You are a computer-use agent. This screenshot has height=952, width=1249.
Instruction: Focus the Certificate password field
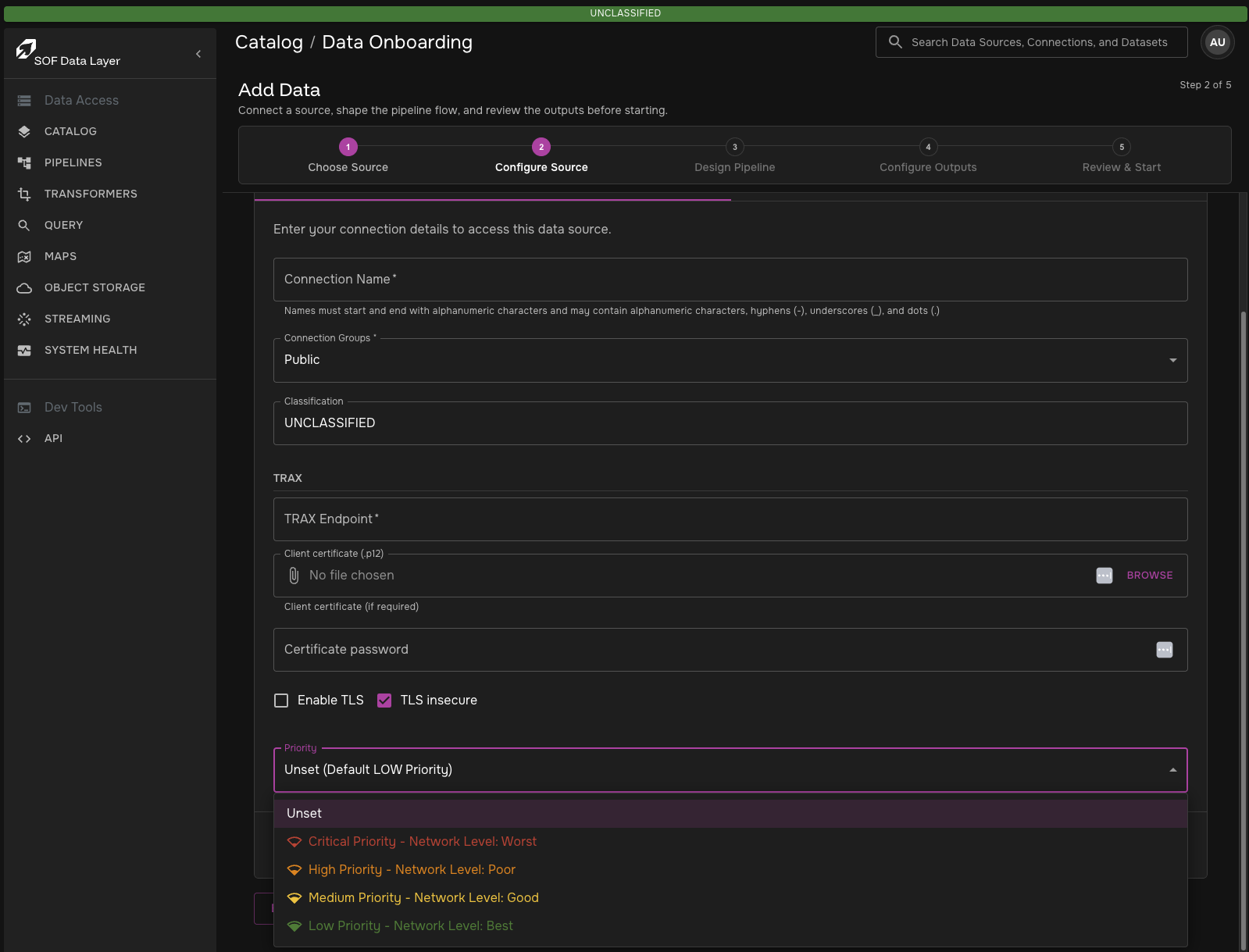pyautogui.click(x=730, y=650)
